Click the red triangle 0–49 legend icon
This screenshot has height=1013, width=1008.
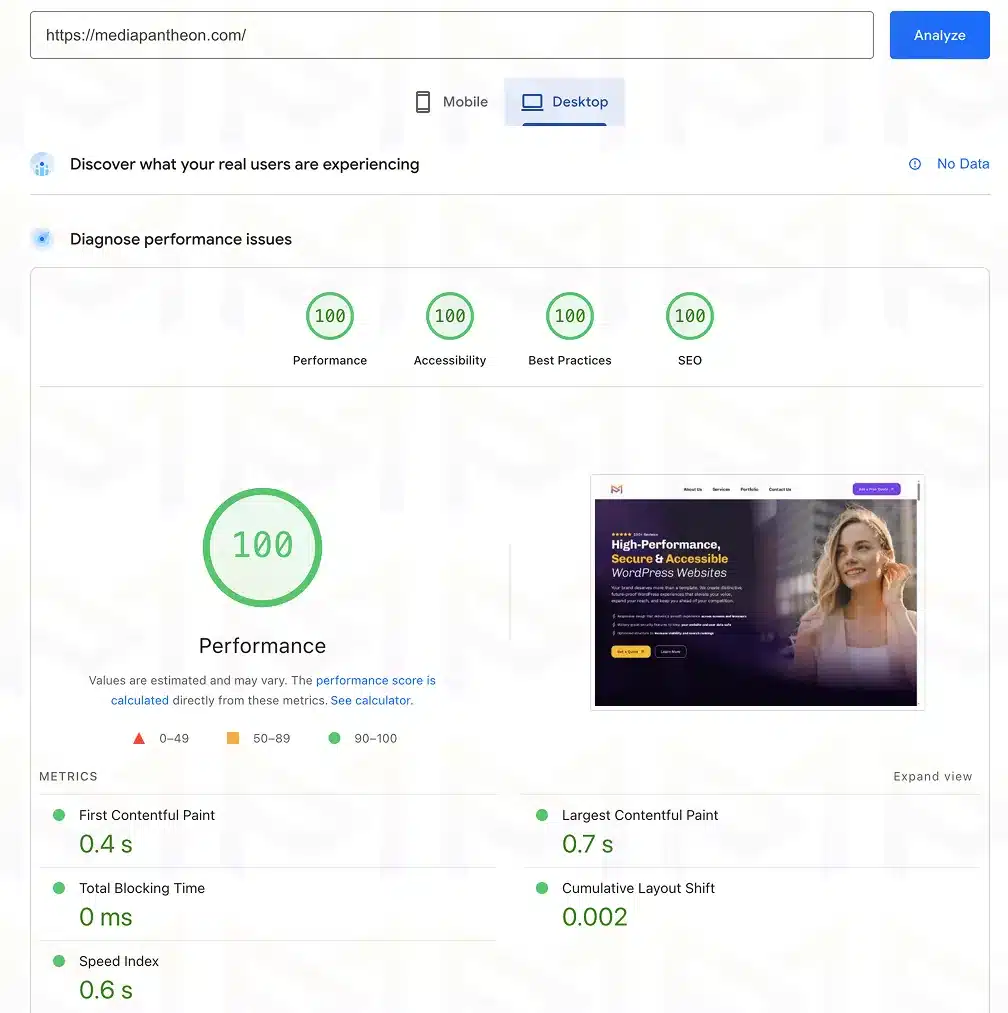(139, 738)
